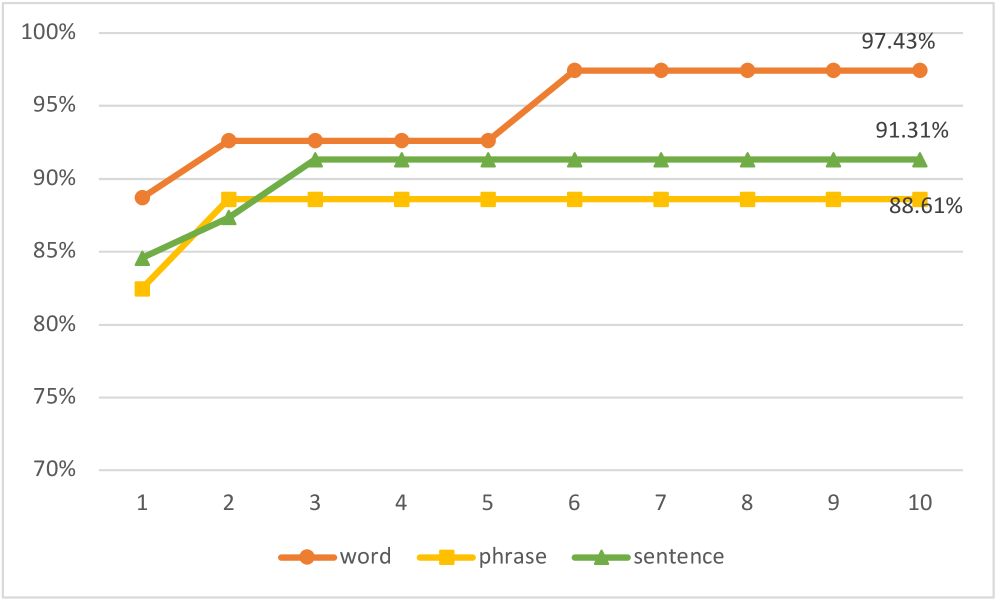Click the x-axis label 5
This screenshot has height=600, width=996.
tap(487, 503)
